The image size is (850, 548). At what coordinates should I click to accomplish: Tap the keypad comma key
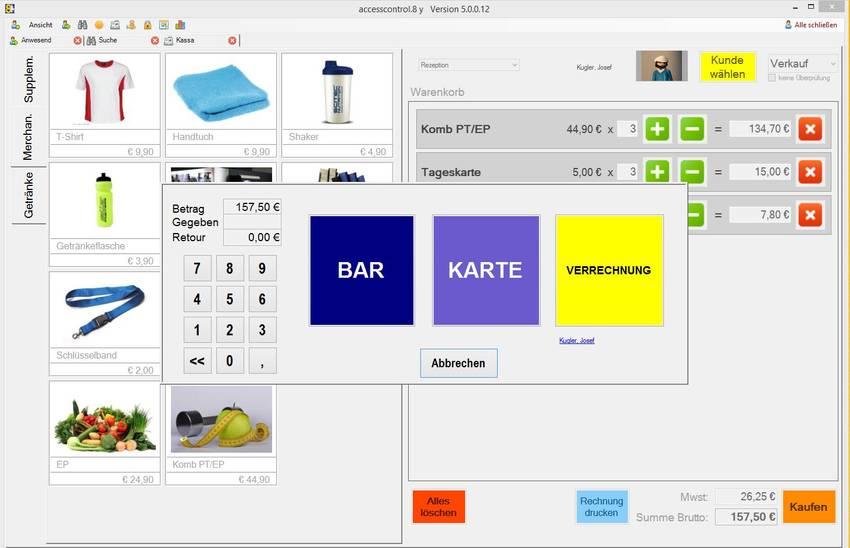[x=262, y=361]
